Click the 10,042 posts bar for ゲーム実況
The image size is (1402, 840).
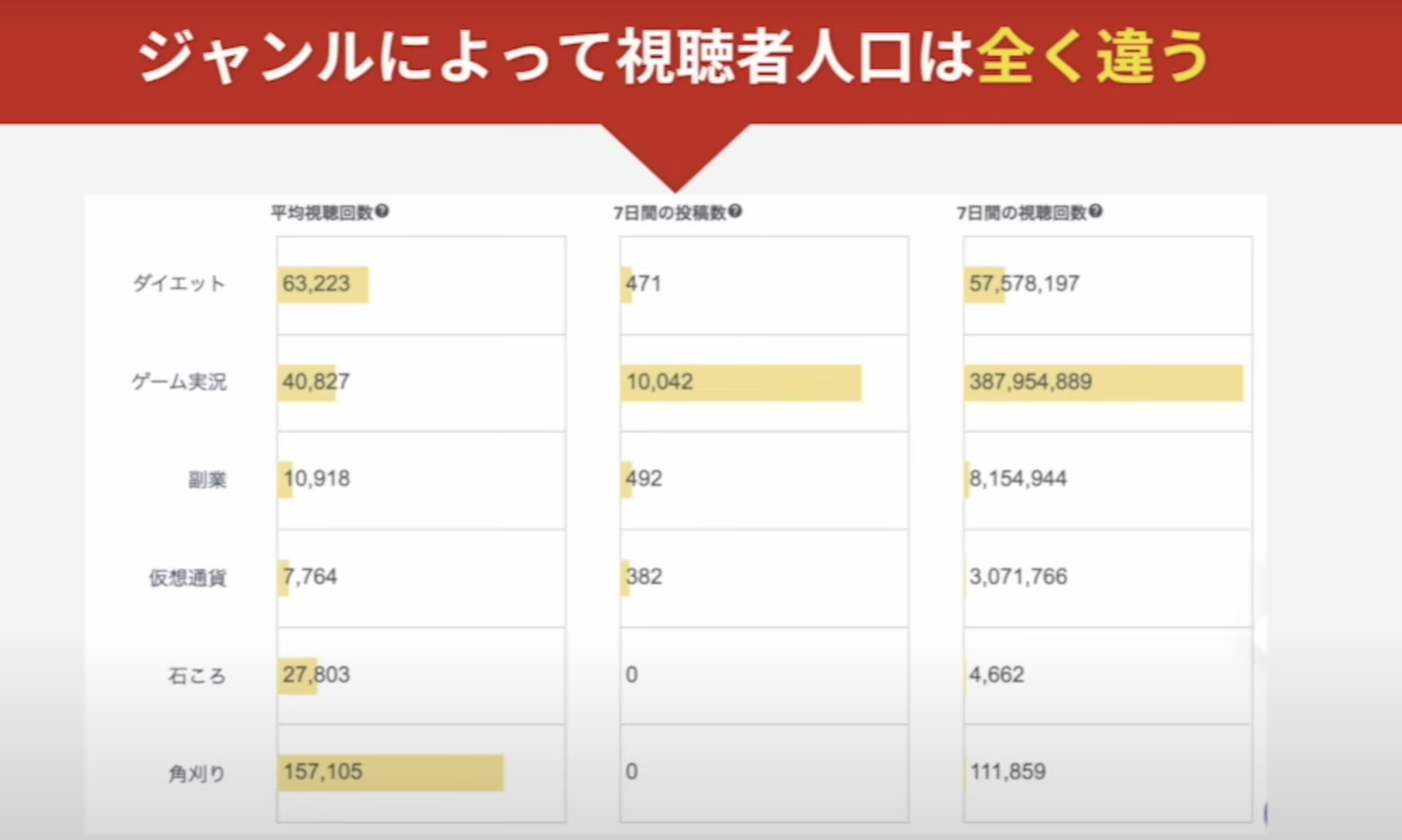tap(741, 382)
